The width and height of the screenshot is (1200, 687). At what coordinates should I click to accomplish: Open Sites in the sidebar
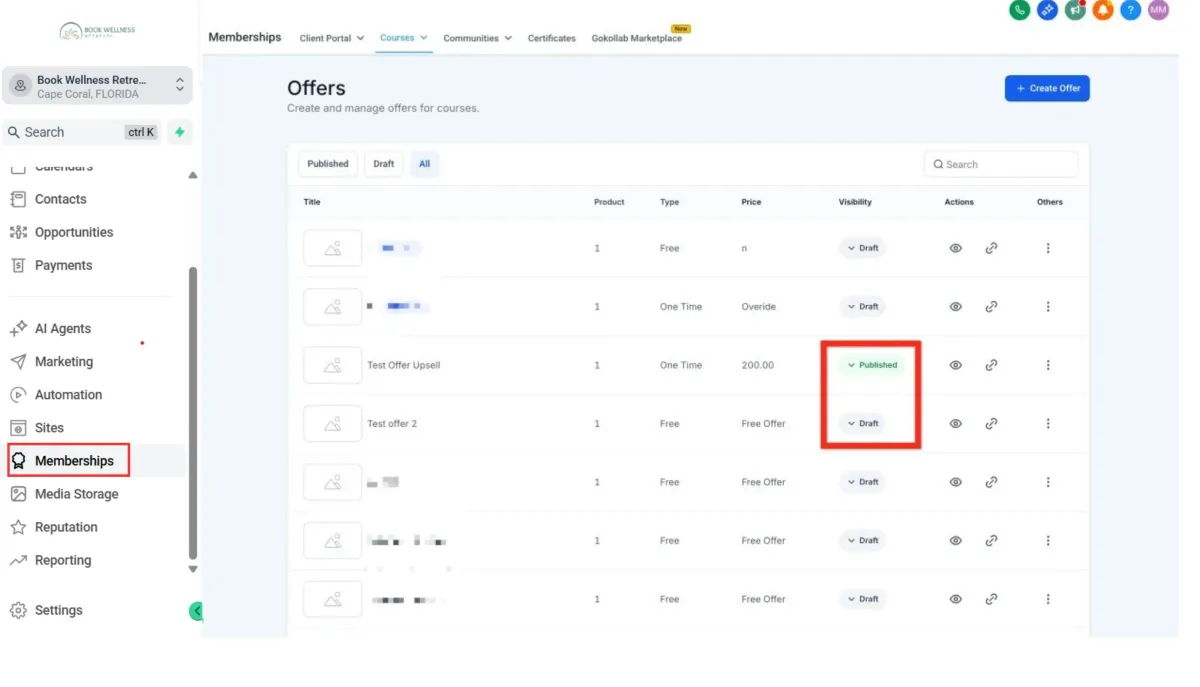point(49,427)
